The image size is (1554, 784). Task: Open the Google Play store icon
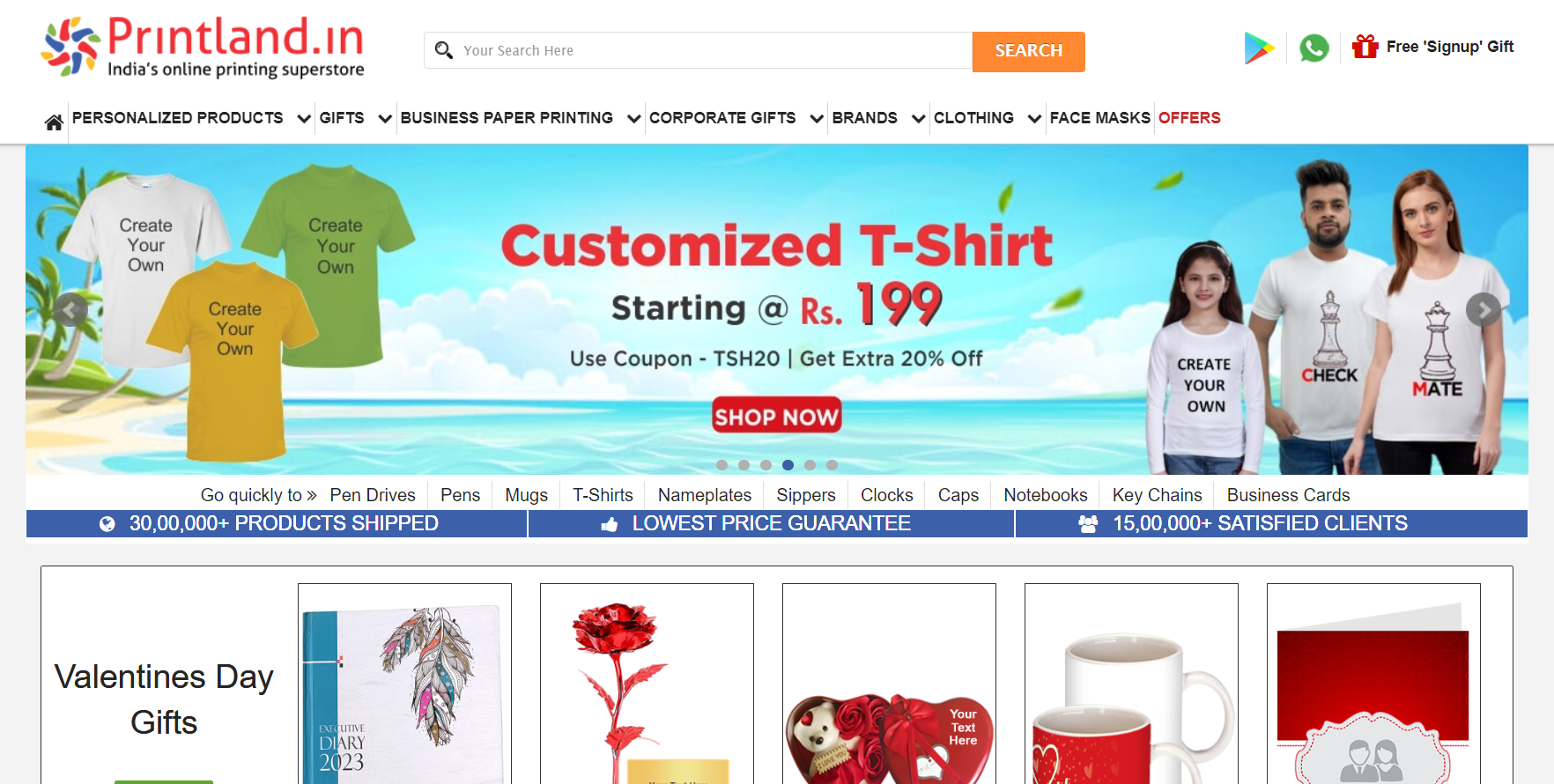(x=1259, y=48)
